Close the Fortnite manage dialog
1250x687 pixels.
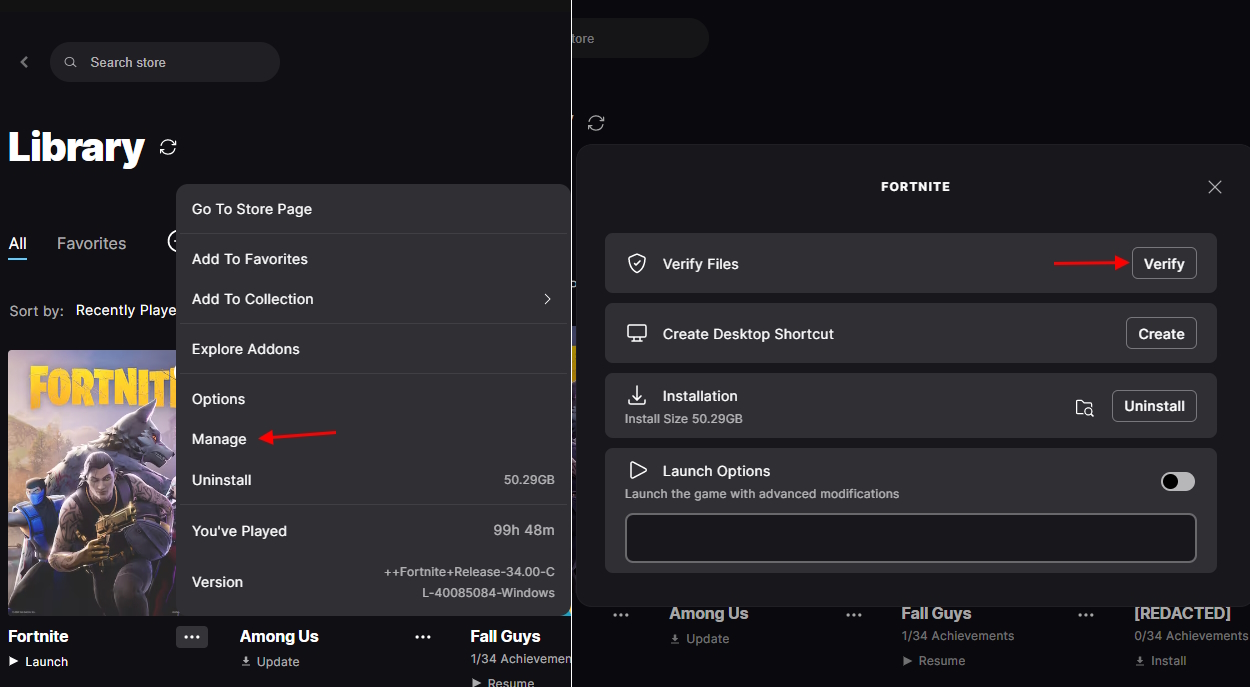[x=1214, y=187]
